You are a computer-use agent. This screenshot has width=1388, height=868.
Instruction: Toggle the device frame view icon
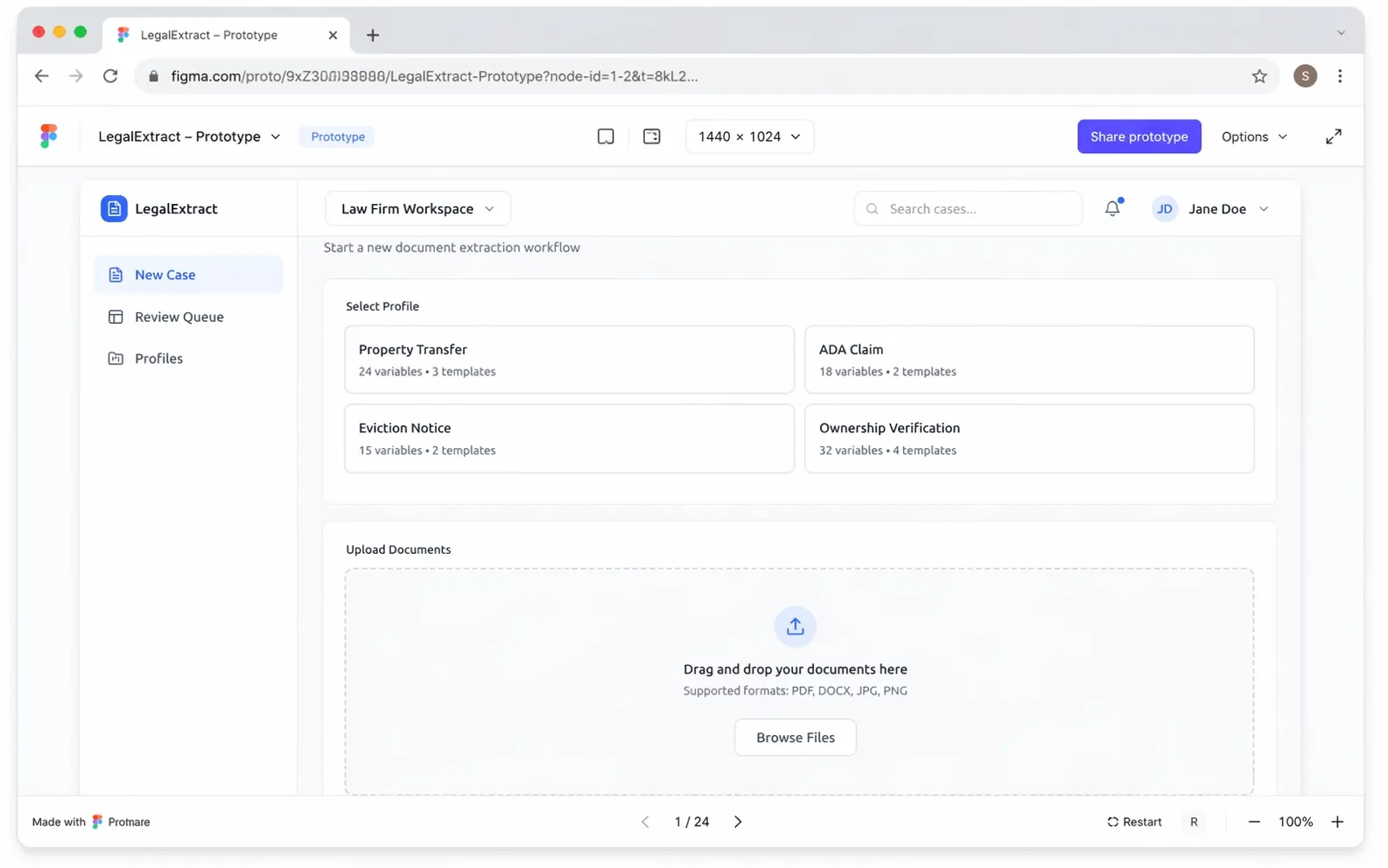606,136
